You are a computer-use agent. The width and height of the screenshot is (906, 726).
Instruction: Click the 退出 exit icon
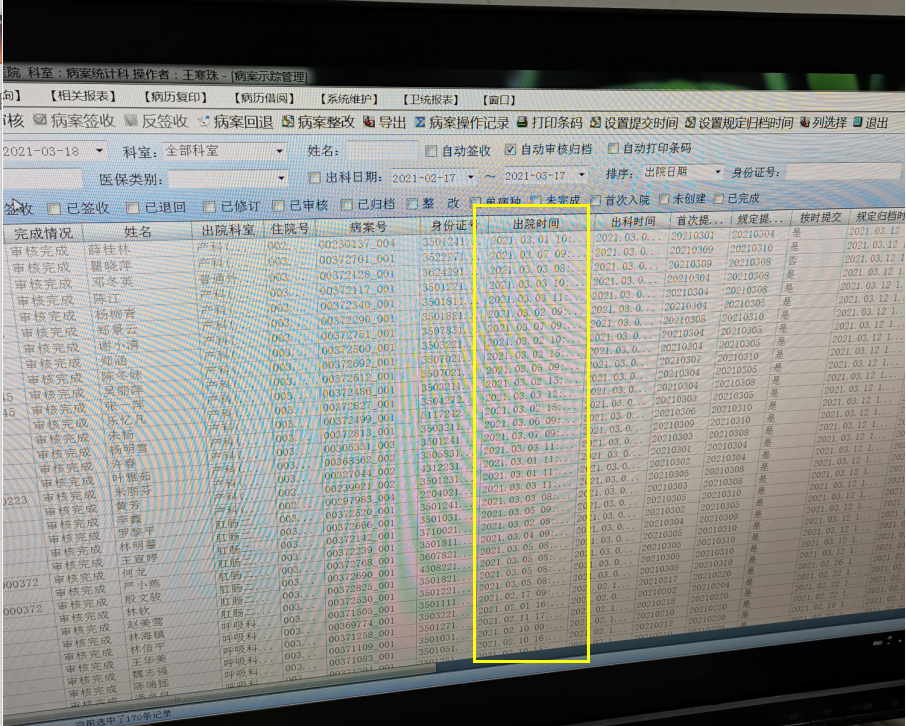[x=857, y=123]
